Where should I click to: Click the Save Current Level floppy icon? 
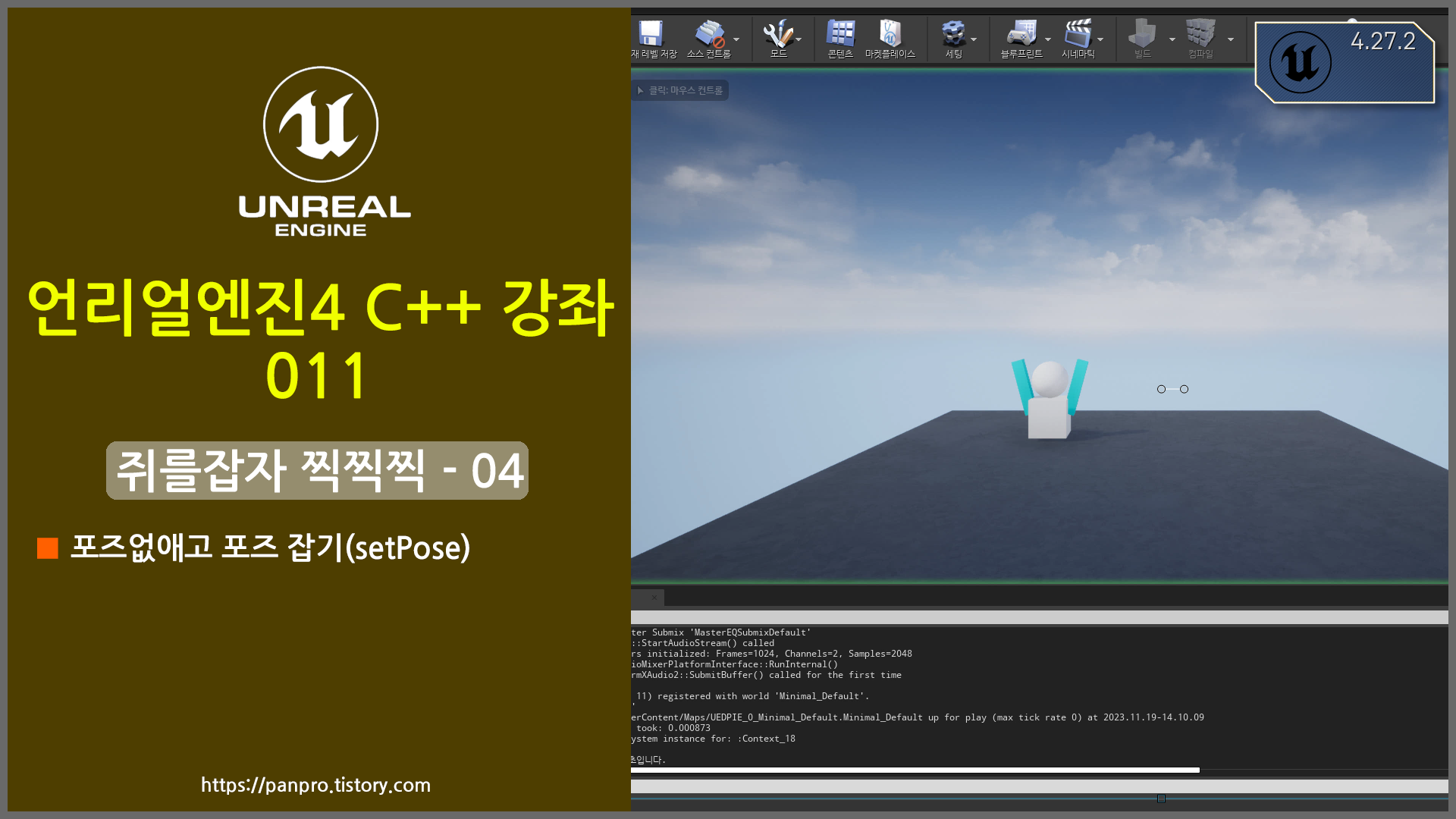point(651,34)
